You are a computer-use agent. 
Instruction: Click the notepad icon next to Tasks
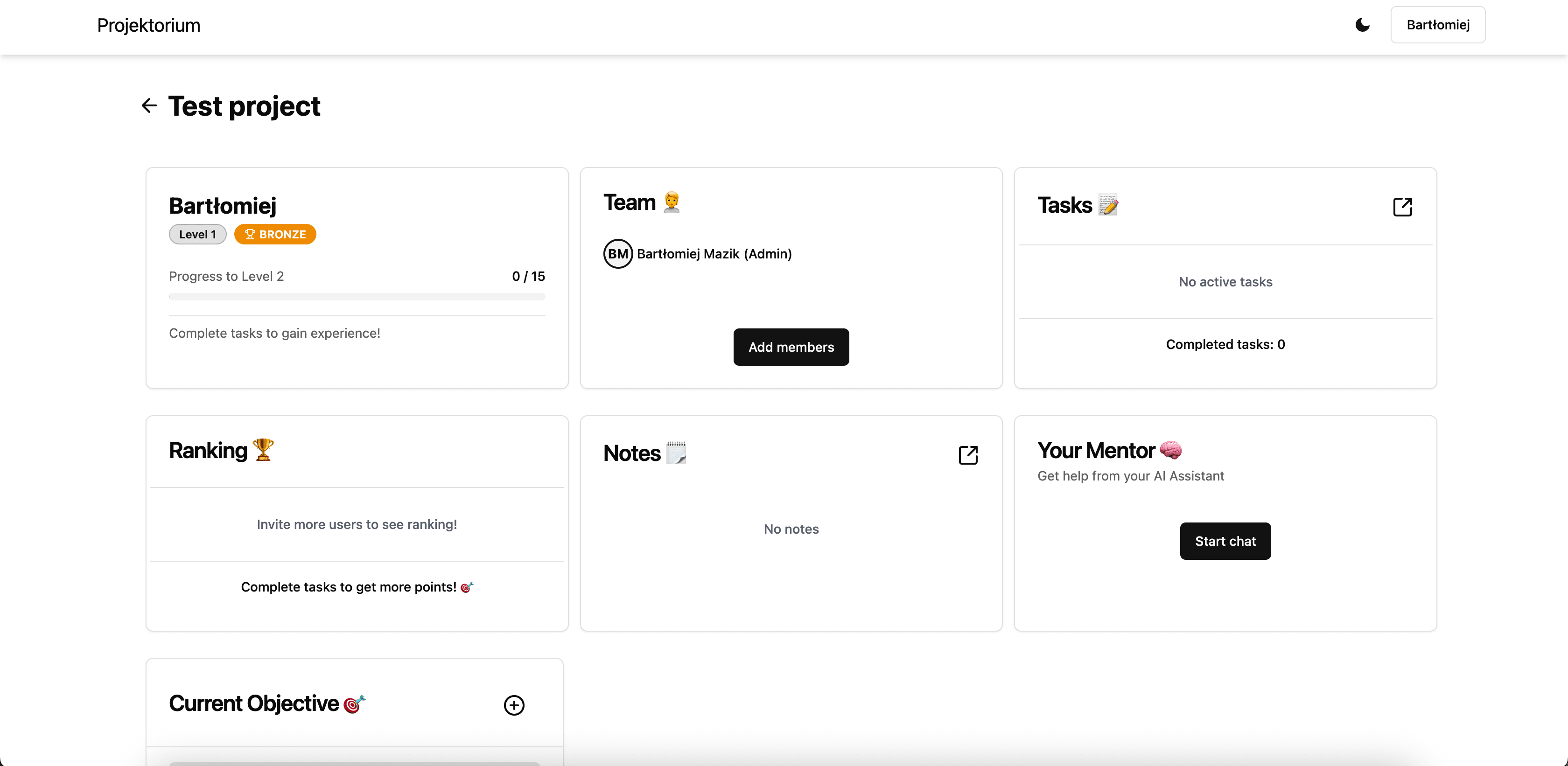1108,205
